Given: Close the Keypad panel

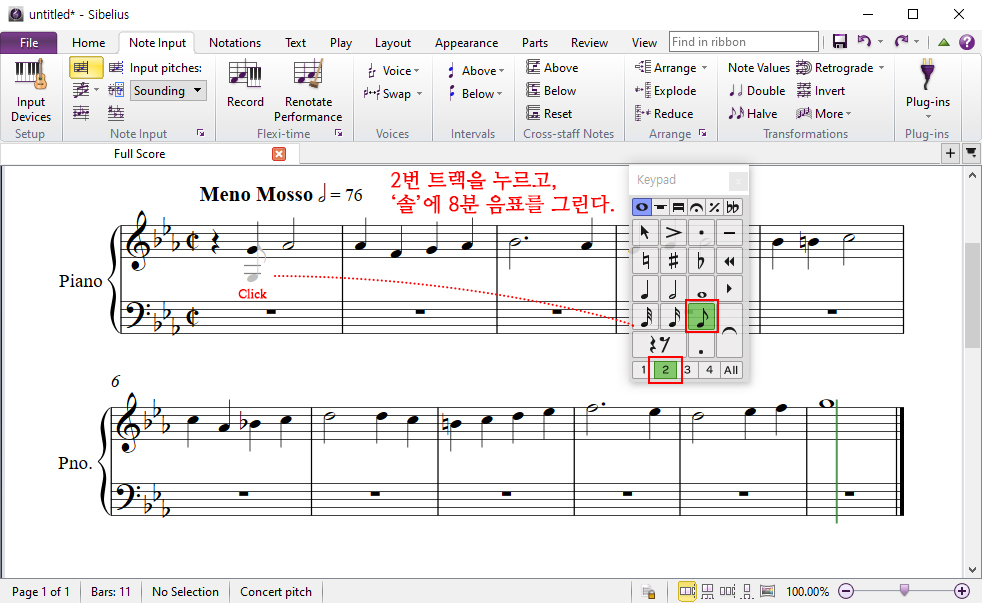Looking at the screenshot, I should point(738,181).
